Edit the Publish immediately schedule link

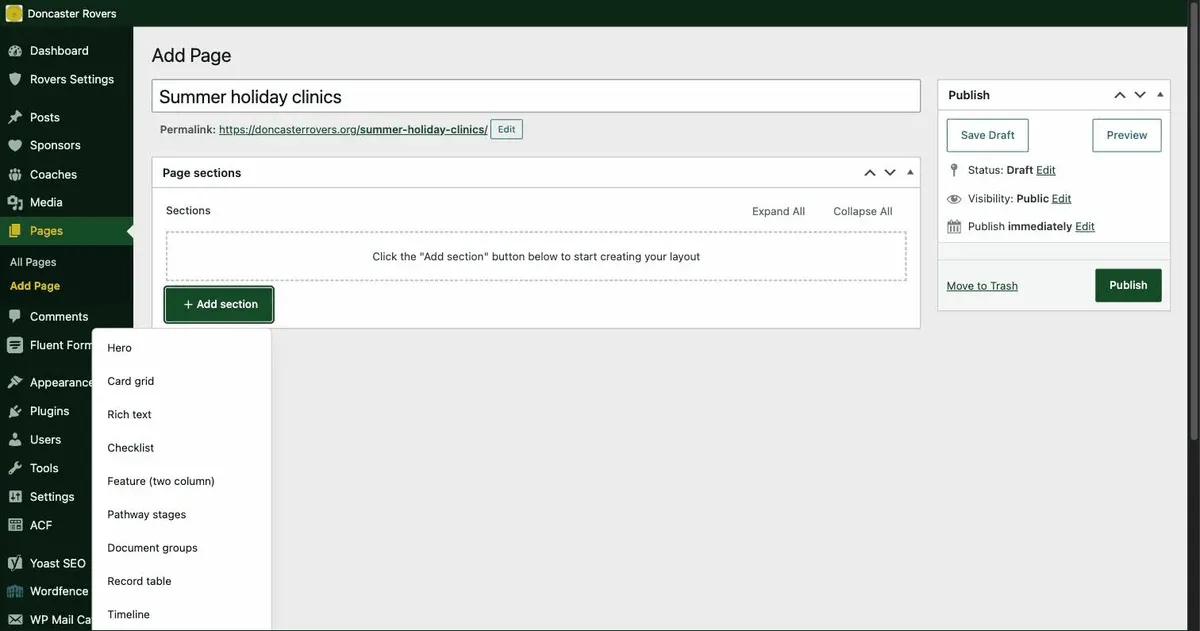pyautogui.click(x=1085, y=226)
